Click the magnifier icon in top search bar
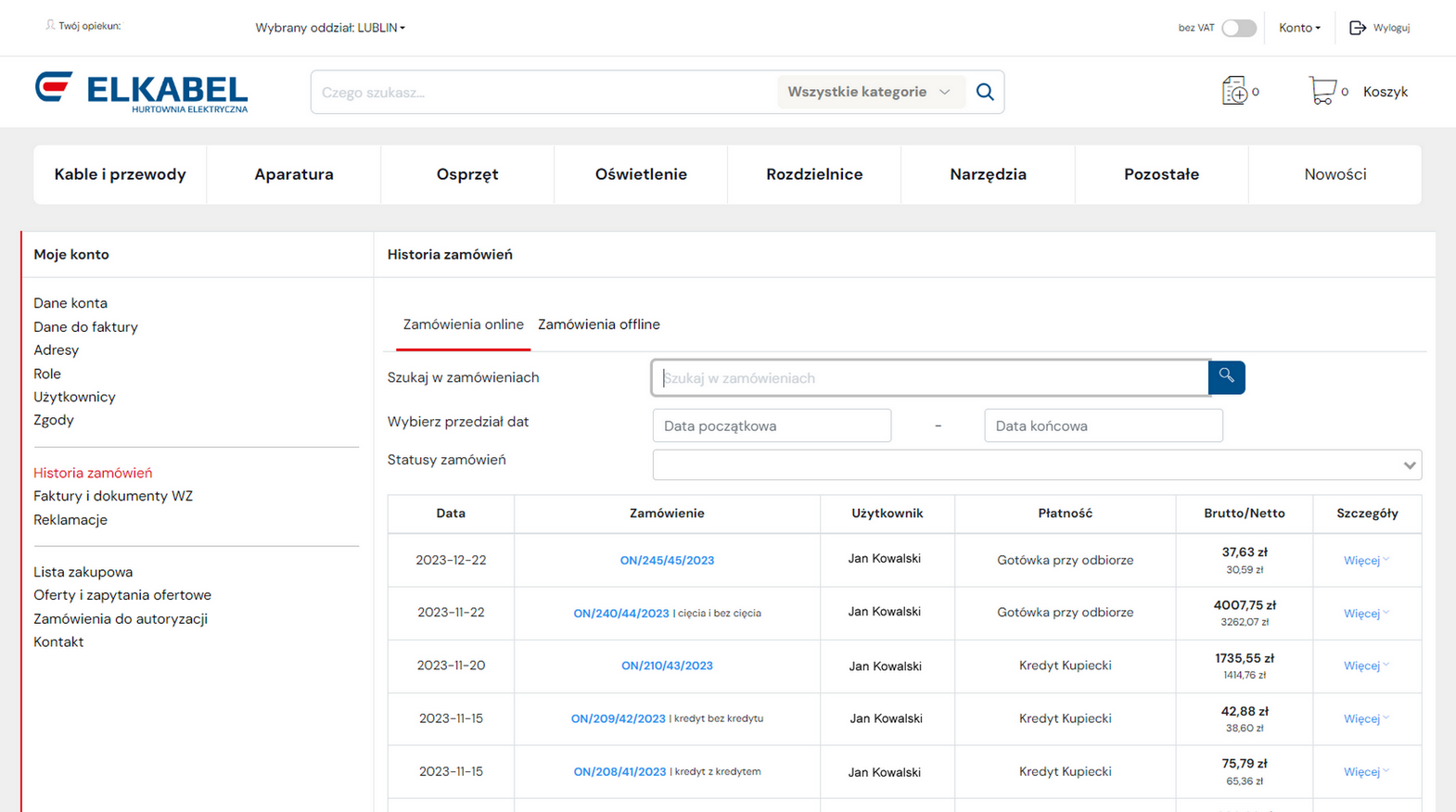 (x=985, y=92)
